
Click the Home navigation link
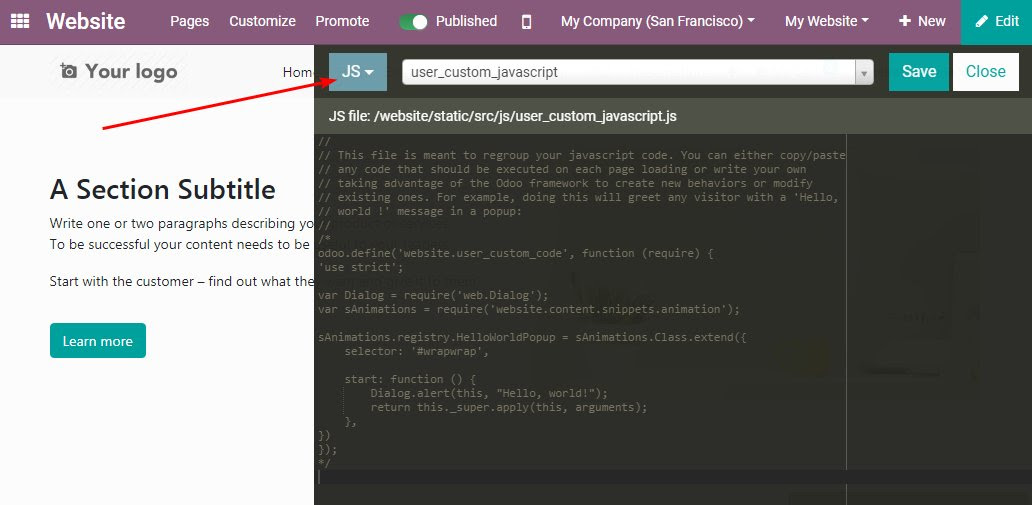pos(297,72)
